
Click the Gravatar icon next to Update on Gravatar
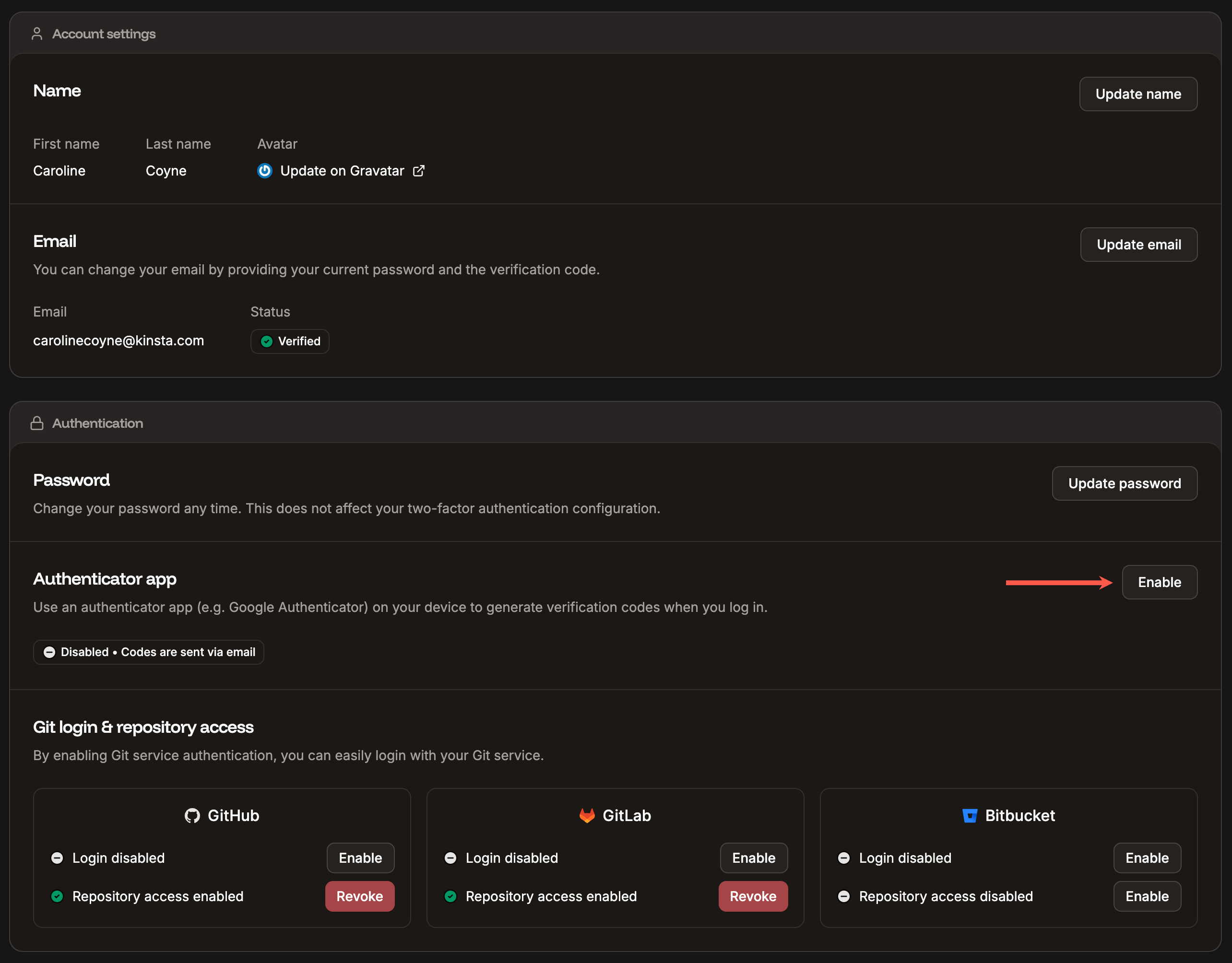(264, 170)
